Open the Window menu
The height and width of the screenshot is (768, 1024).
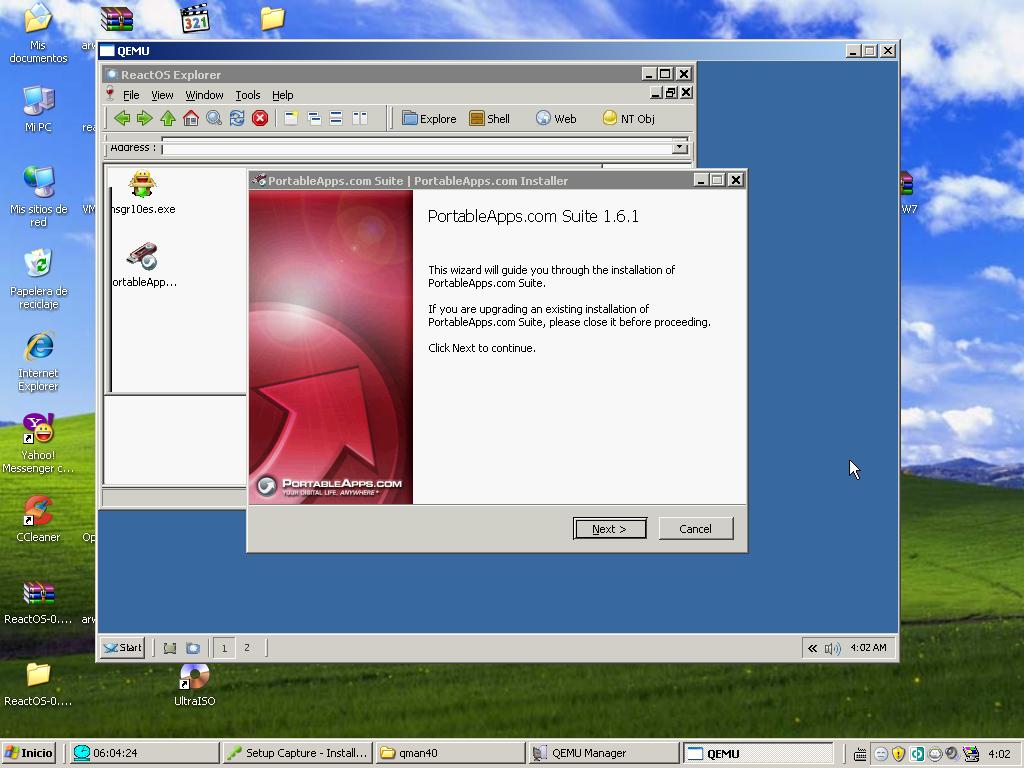click(204, 95)
